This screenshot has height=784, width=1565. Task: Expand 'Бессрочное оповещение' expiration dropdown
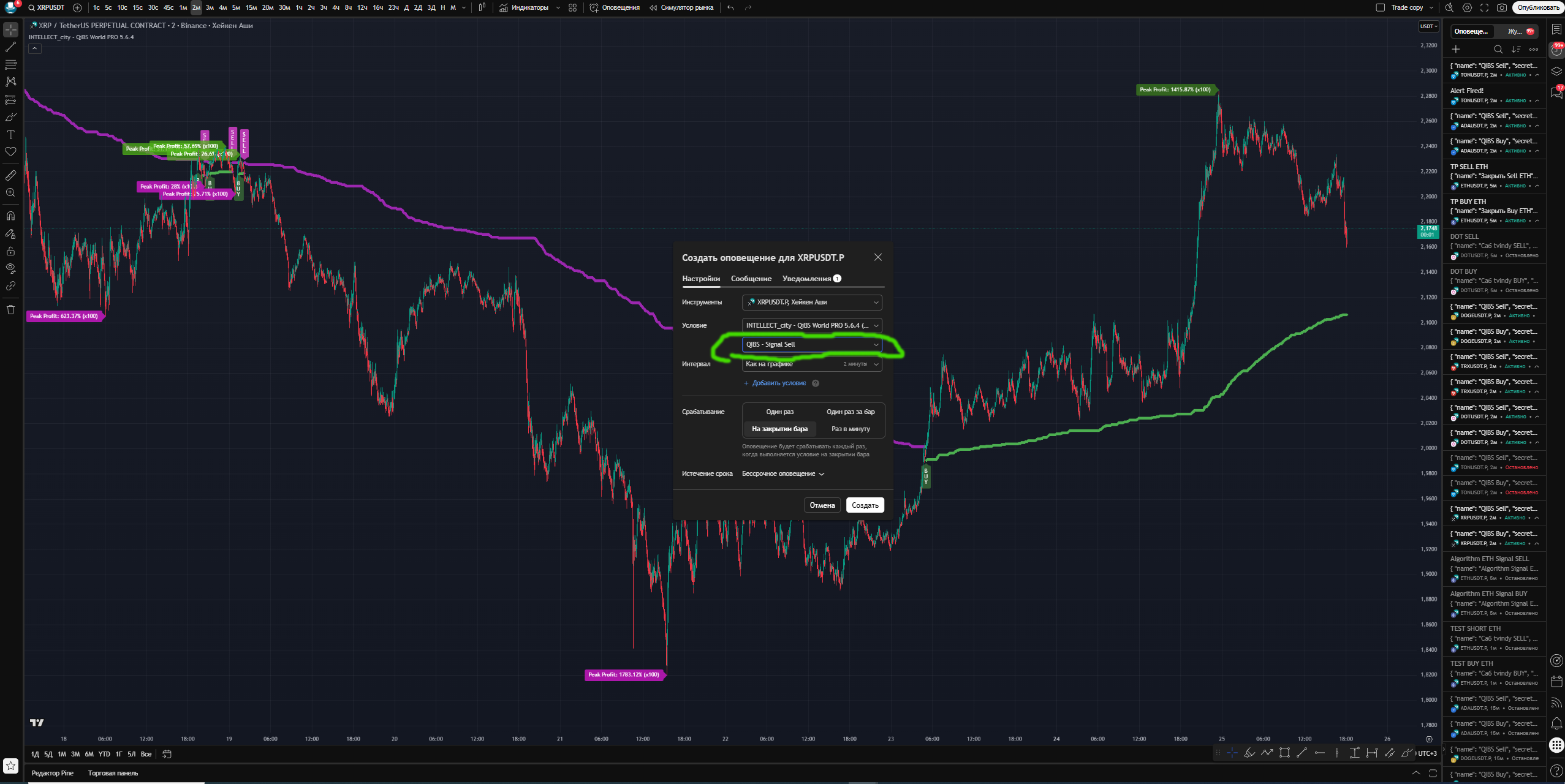coord(783,473)
